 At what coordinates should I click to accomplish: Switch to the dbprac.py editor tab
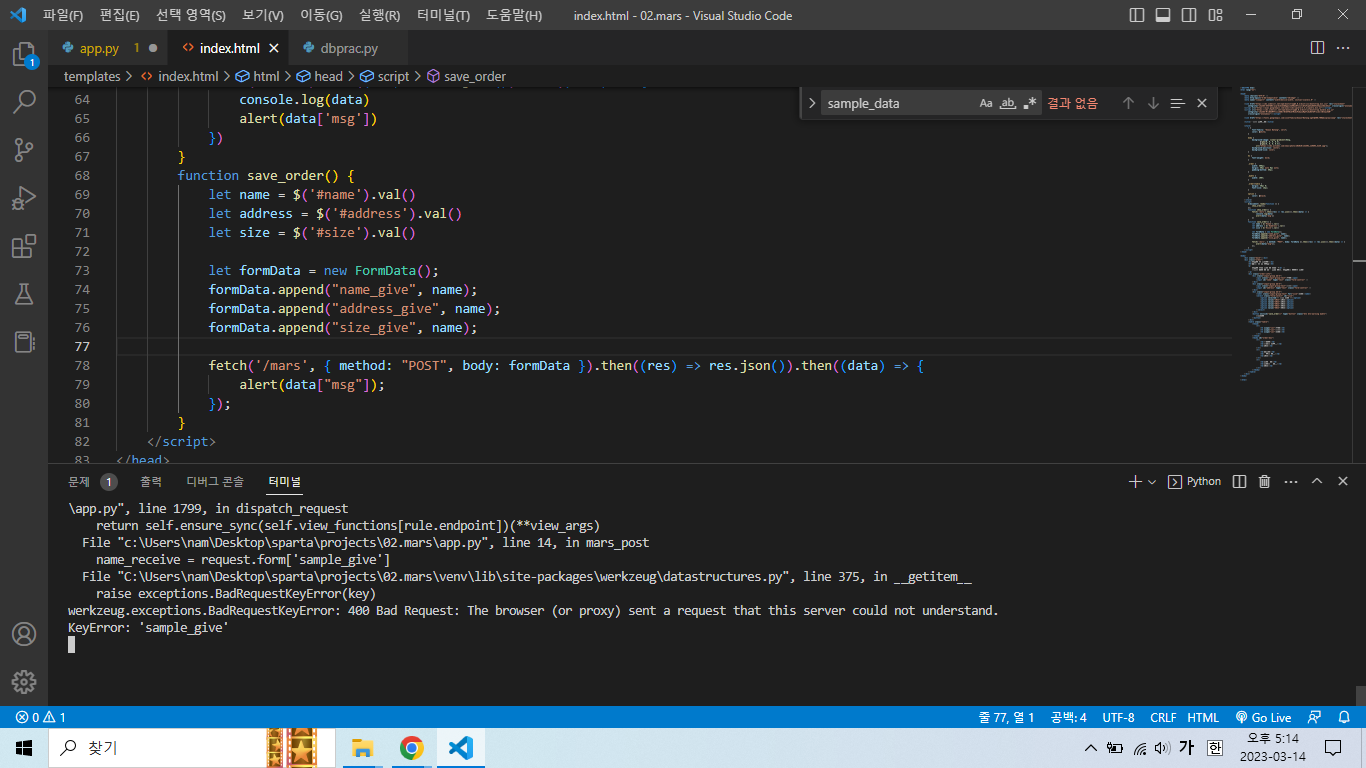[x=350, y=48]
